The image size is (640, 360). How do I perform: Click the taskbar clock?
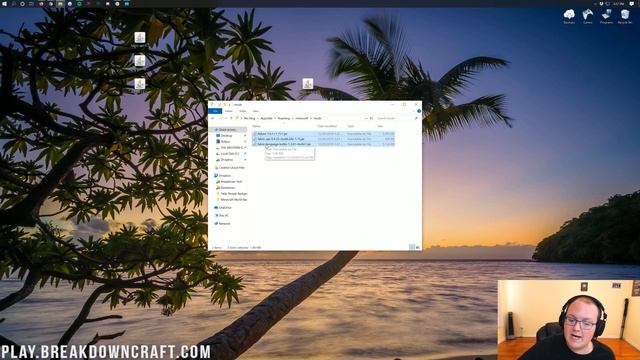618,4
